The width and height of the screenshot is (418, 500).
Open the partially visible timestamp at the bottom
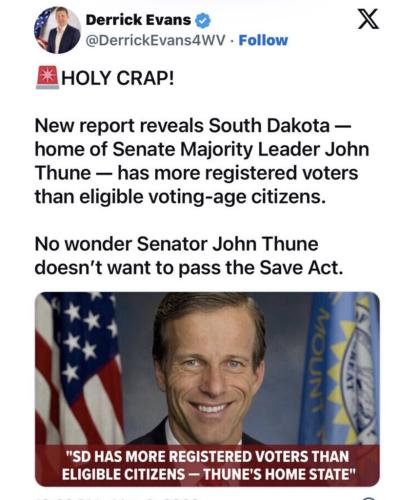point(117,498)
